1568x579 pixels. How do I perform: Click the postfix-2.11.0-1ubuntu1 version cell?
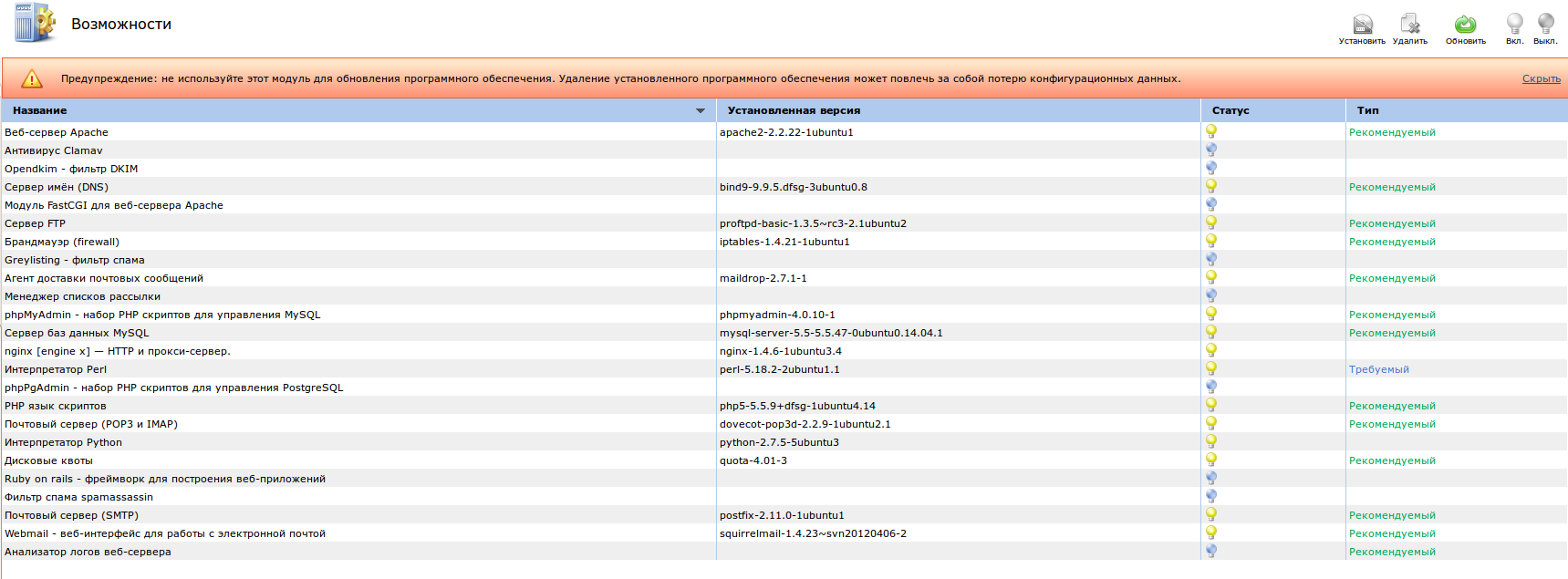click(x=782, y=515)
